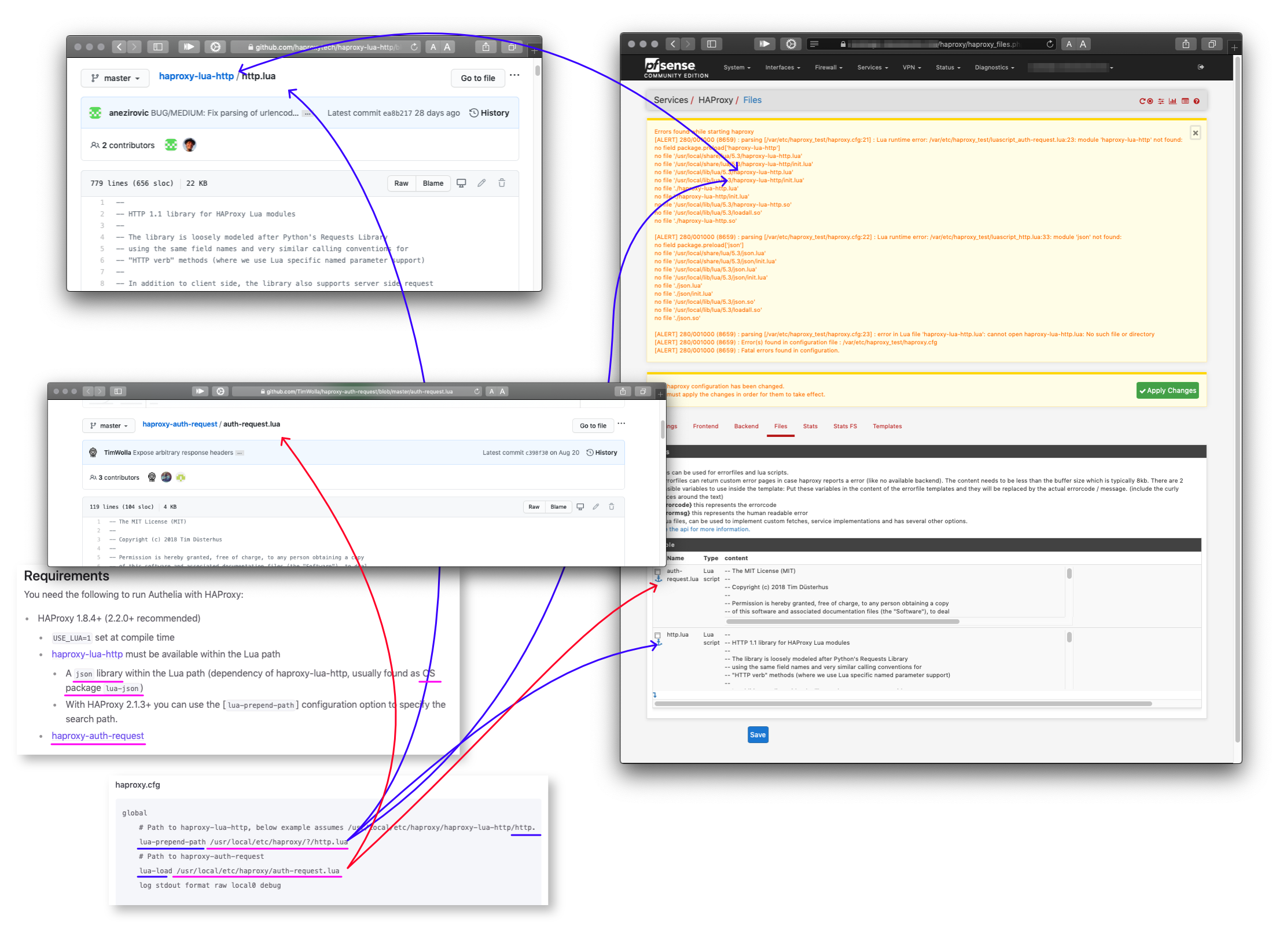The image size is (1287, 952).
Task: Click the stop service icon in HAProxy header
Action: (1150, 101)
